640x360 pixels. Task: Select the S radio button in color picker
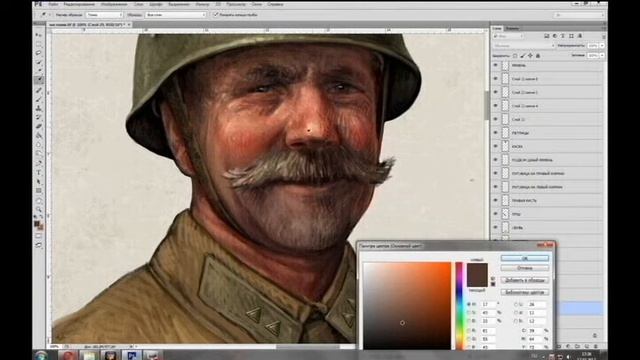(x=469, y=313)
